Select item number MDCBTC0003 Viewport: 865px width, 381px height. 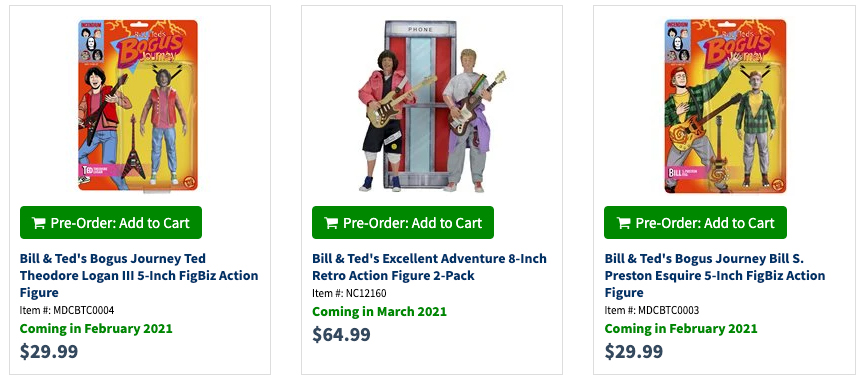click(x=669, y=310)
